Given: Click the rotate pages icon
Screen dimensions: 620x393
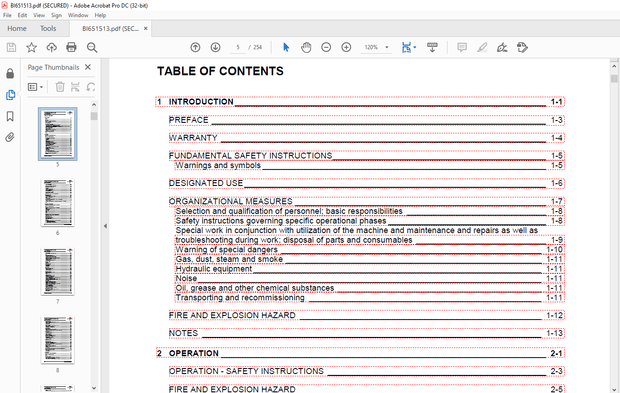Looking at the screenshot, I should pos(91,87).
